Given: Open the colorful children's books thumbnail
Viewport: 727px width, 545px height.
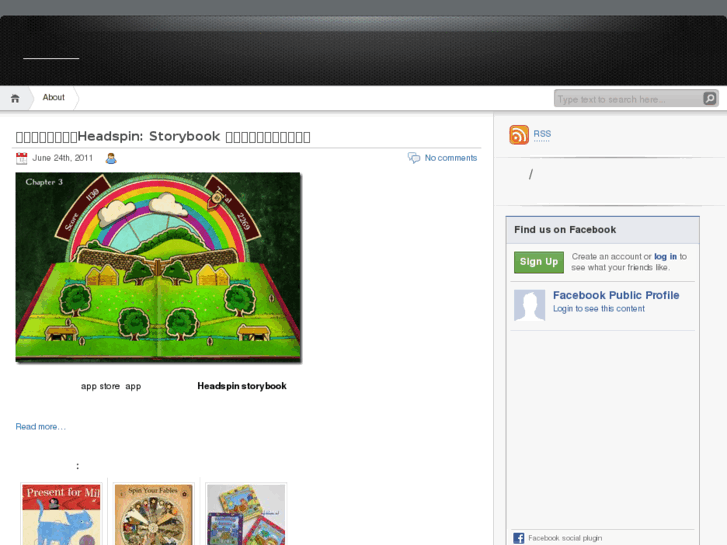Looking at the screenshot, I should coord(246,514).
